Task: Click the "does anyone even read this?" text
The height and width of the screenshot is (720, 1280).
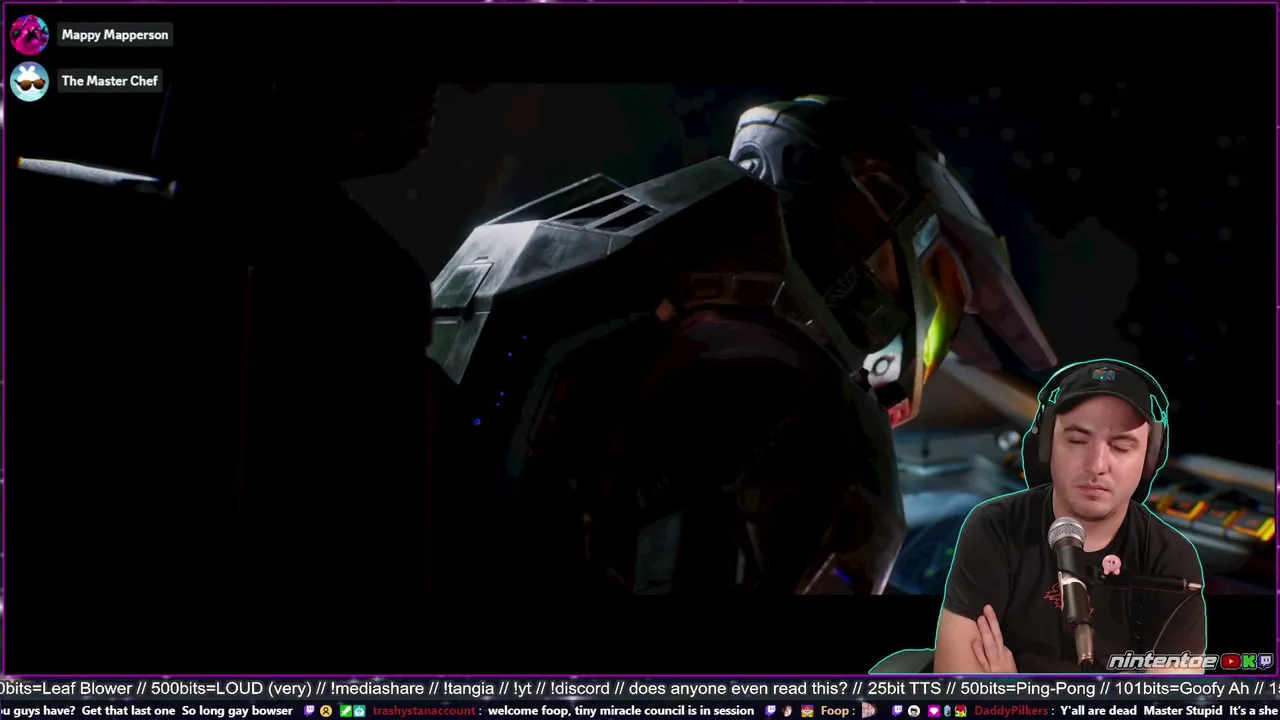Action: point(738,689)
